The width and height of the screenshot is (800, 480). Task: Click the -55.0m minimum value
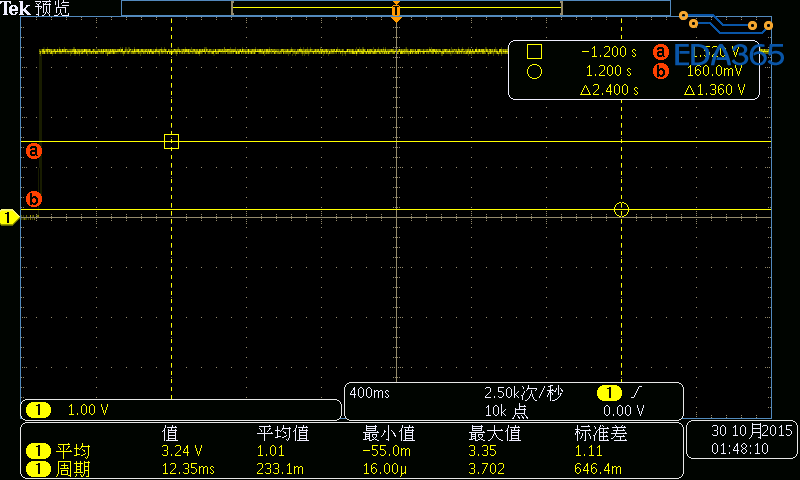tap(386, 451)
